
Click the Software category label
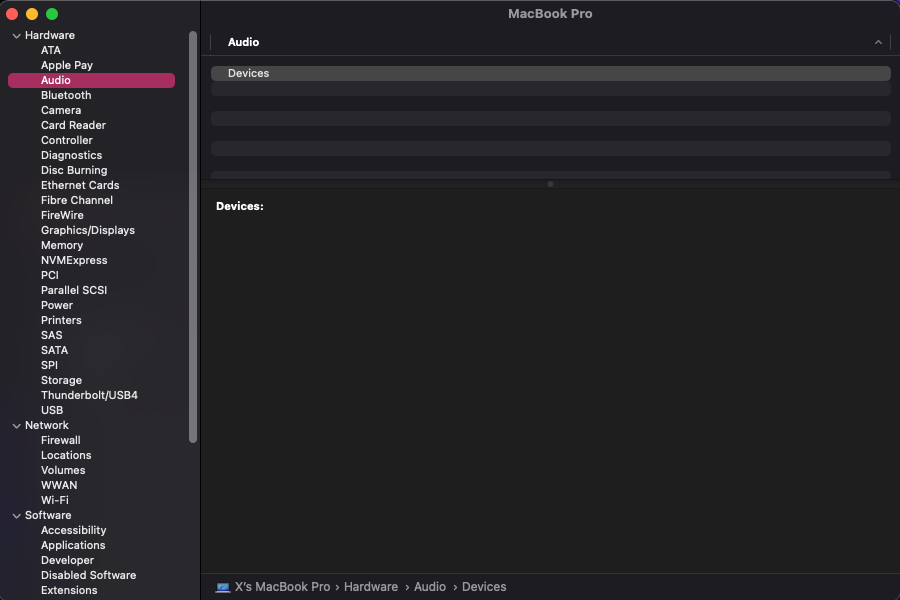coord(48,516)
